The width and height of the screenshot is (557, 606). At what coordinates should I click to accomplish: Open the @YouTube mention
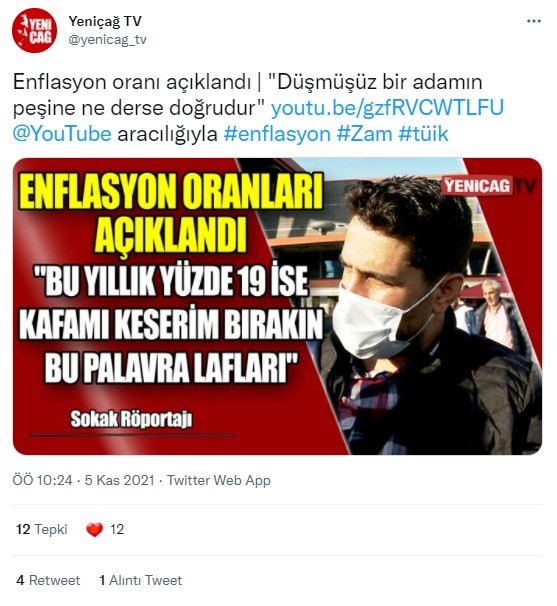click(x=62, y=134)
